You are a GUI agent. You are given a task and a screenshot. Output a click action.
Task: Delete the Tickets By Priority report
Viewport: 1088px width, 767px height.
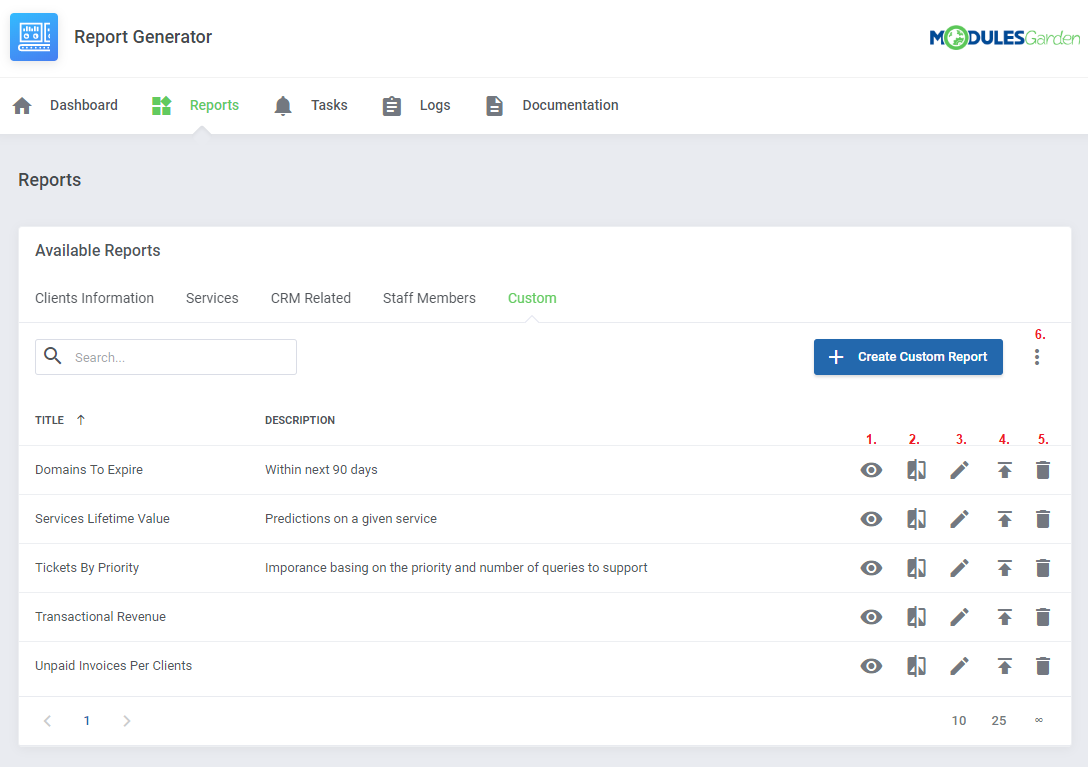[x=1043, y=568]
